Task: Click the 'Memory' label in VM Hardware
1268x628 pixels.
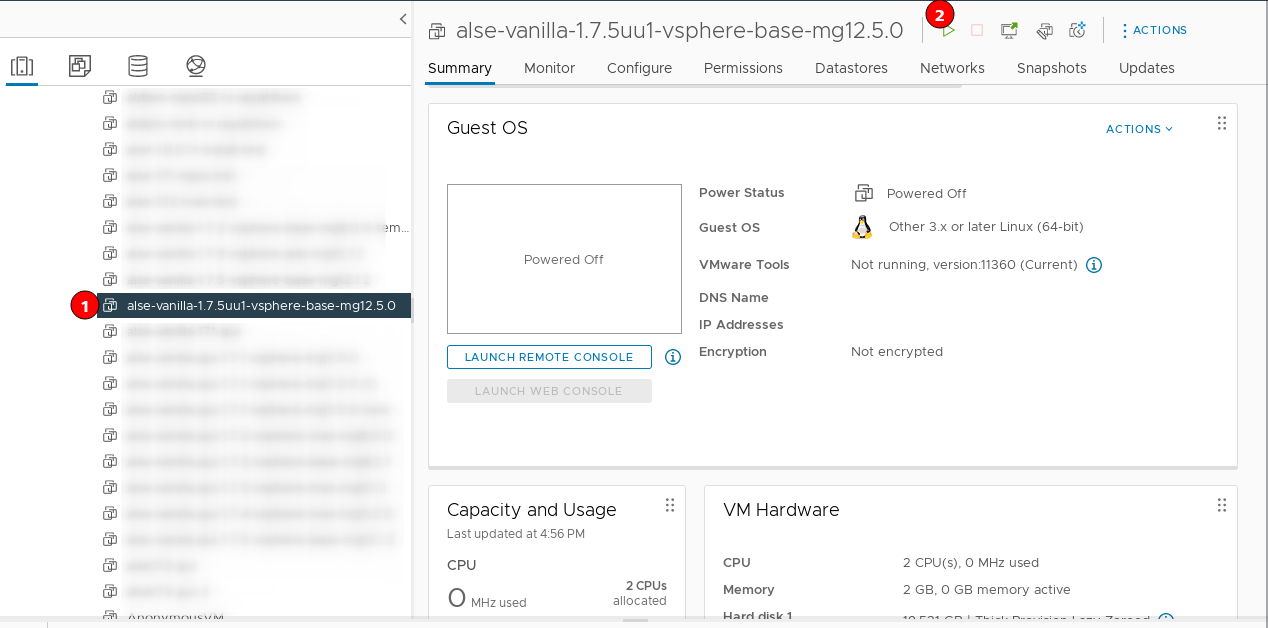Action: [x=749, y=590]
